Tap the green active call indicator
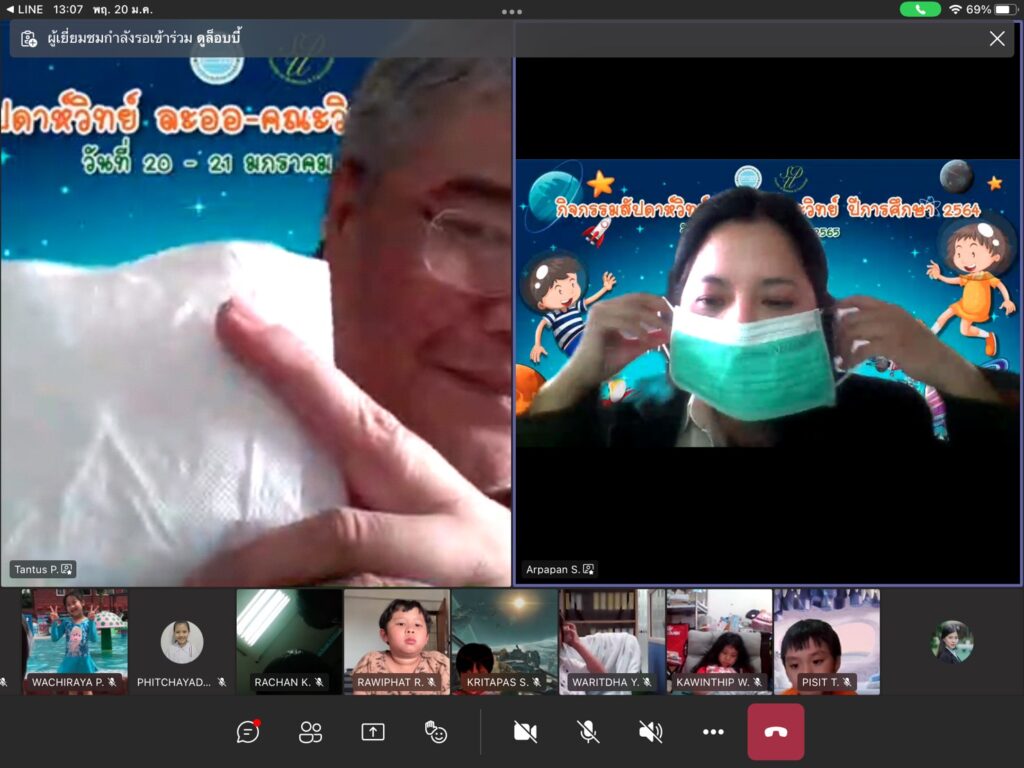 coord(919,9)
